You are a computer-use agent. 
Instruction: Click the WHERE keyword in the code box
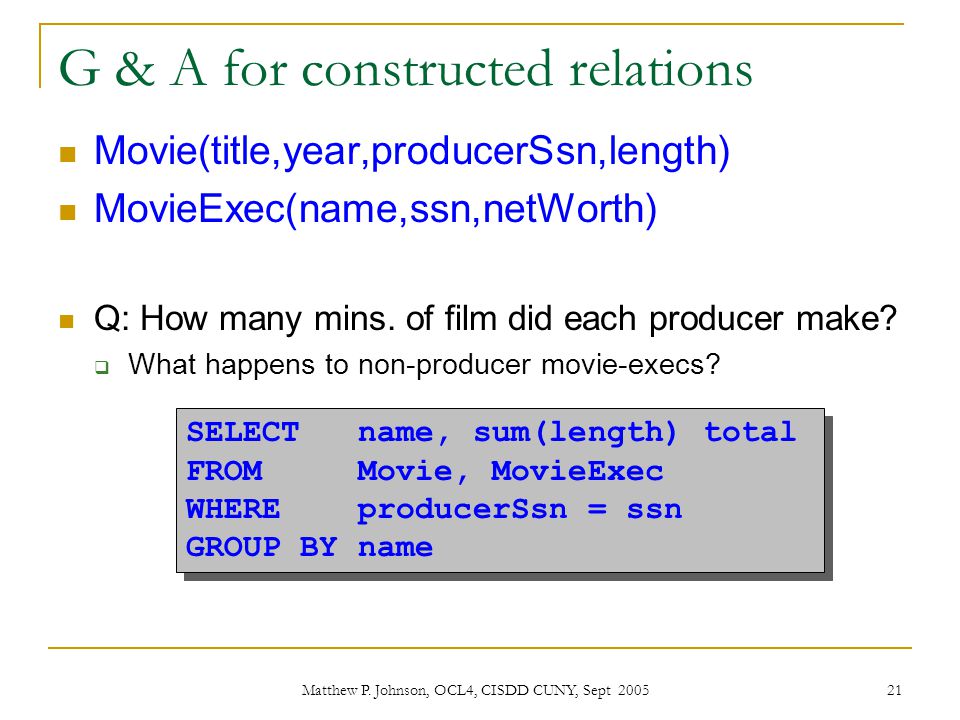(x=233, y=509)
